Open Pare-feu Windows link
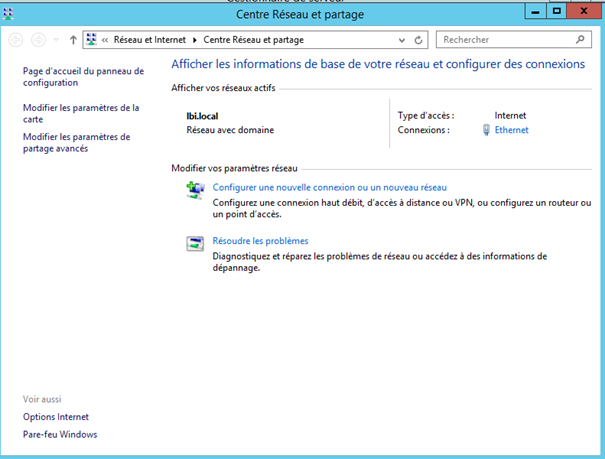The height and width of the screenshot is (459, 605). coord(60,435)
